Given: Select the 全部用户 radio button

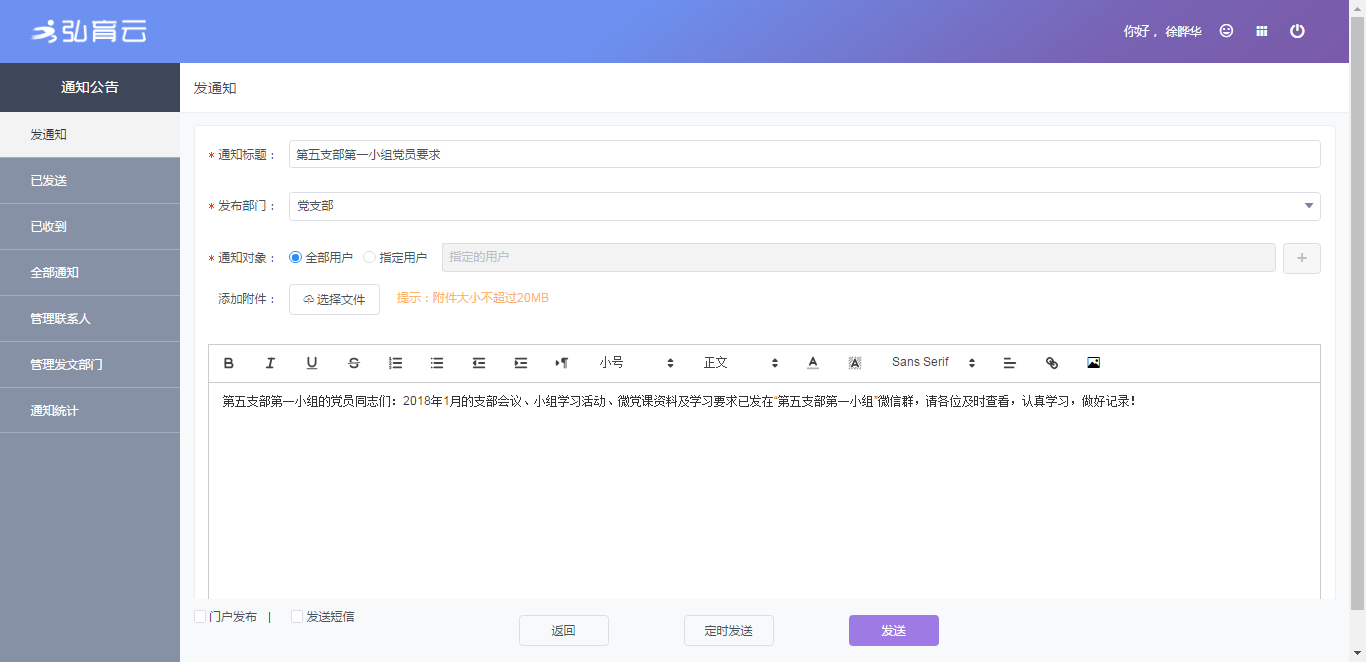Looking at the screenshot, I should (x=295, y=257).
